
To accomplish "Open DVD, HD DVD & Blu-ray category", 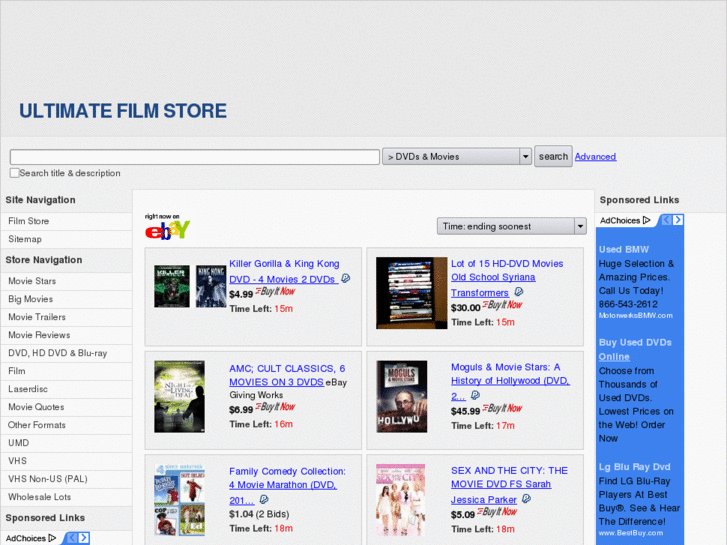I will (x=57, y=353).
